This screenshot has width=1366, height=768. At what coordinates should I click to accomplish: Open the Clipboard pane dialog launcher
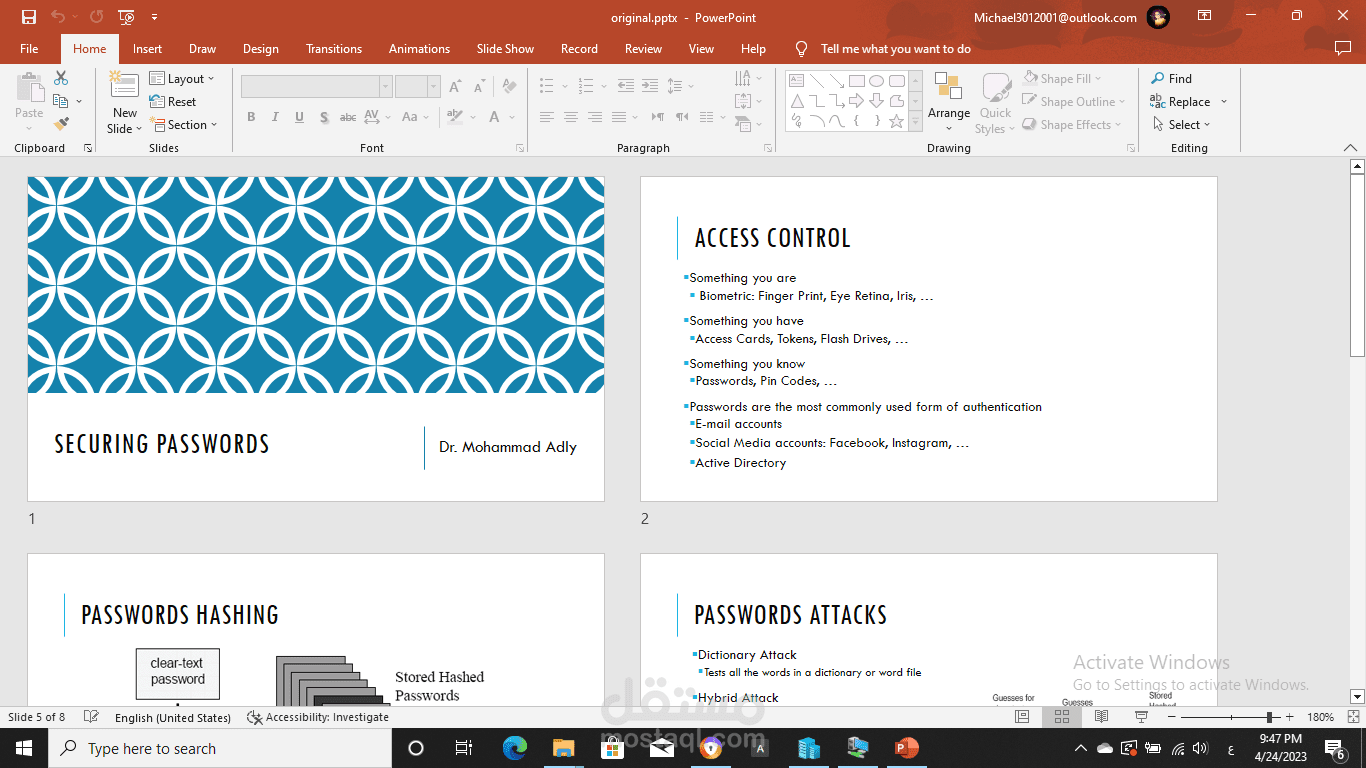point(88,148)
